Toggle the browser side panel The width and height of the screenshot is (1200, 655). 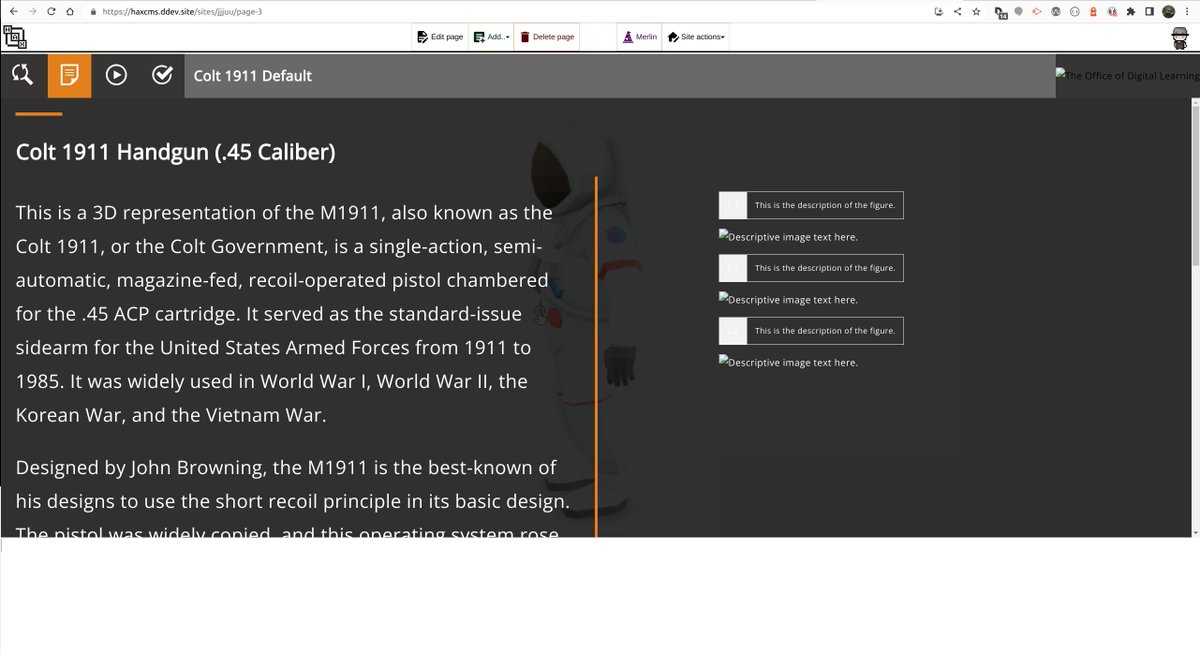click(1149, 12)
